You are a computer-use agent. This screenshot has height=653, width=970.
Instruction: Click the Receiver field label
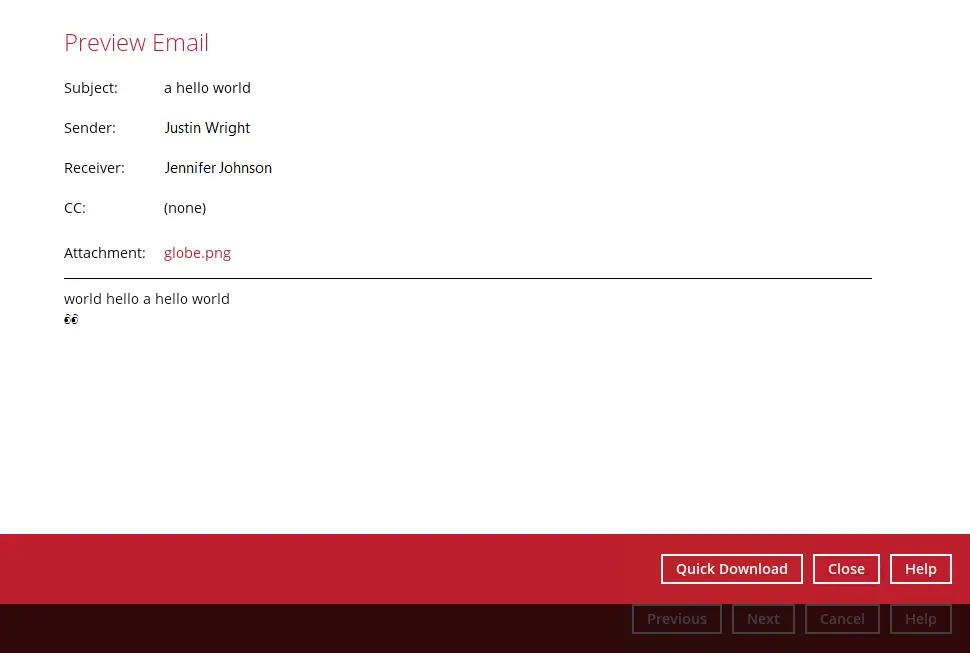(x=94, y=167)
